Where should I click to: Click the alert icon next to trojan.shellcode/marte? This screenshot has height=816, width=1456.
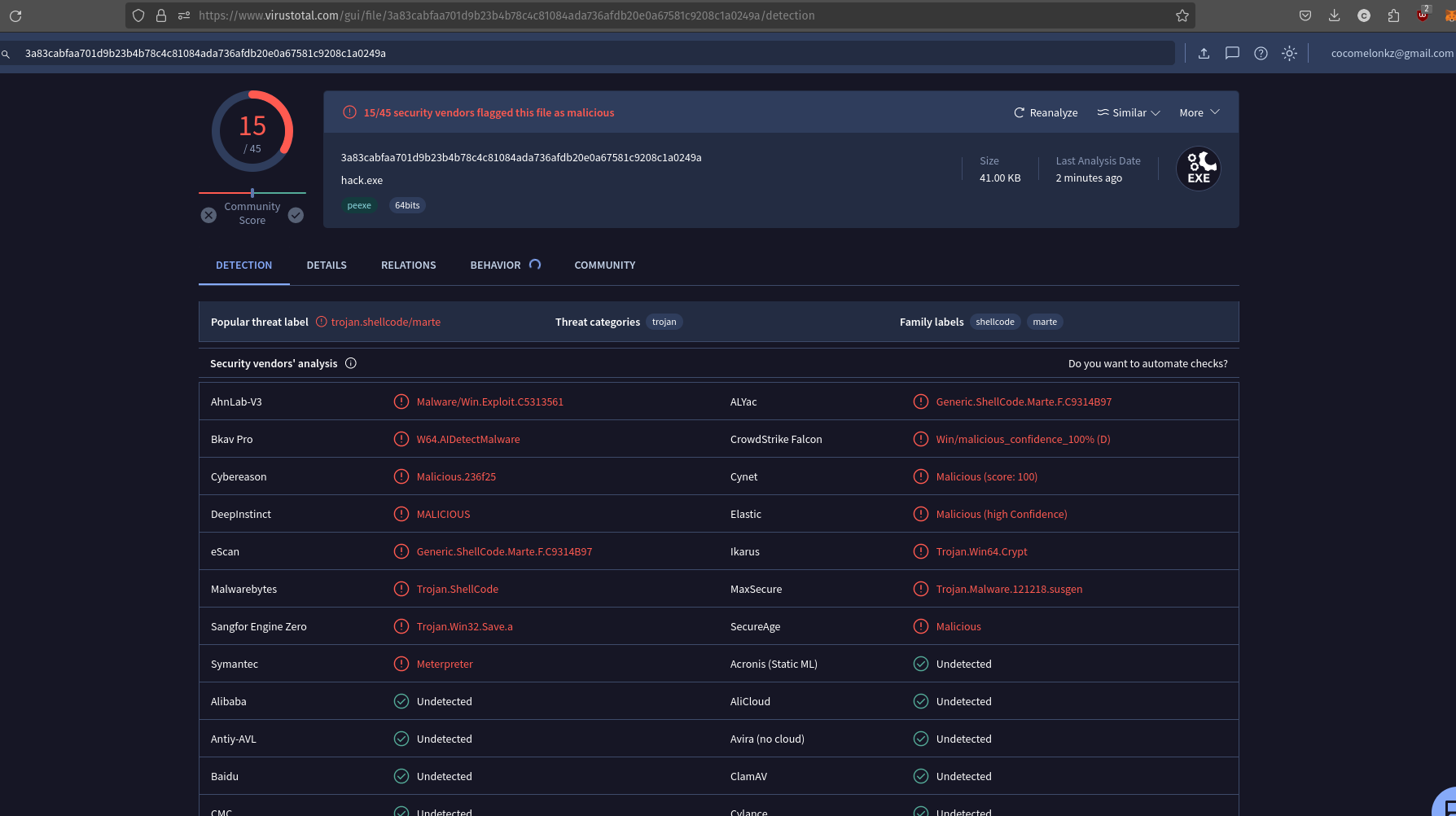click(x=321, y=322)
